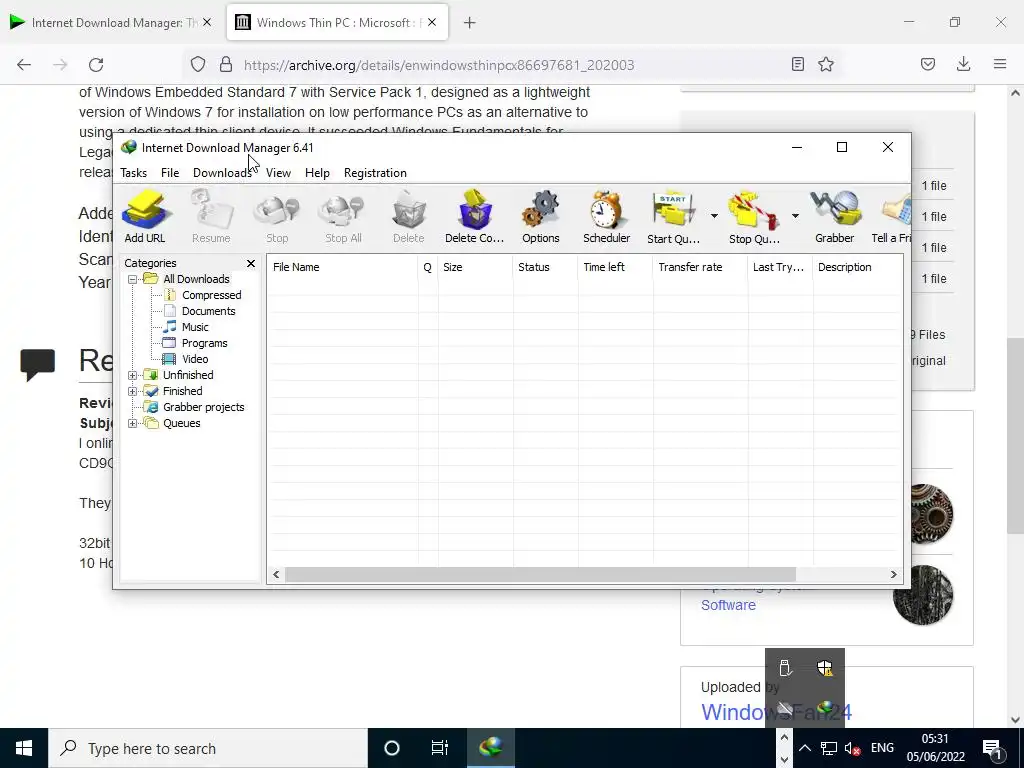Expand the Finished tree node

tap(133, 391)
